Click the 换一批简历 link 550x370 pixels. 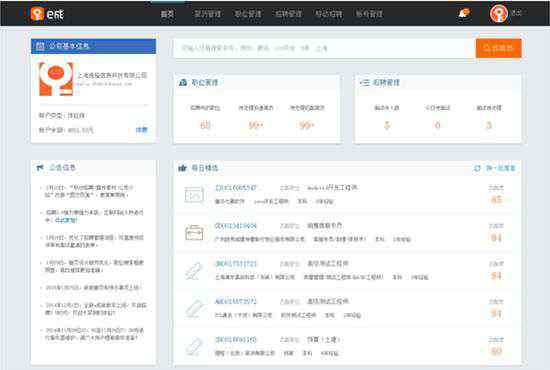click(501, 168)
